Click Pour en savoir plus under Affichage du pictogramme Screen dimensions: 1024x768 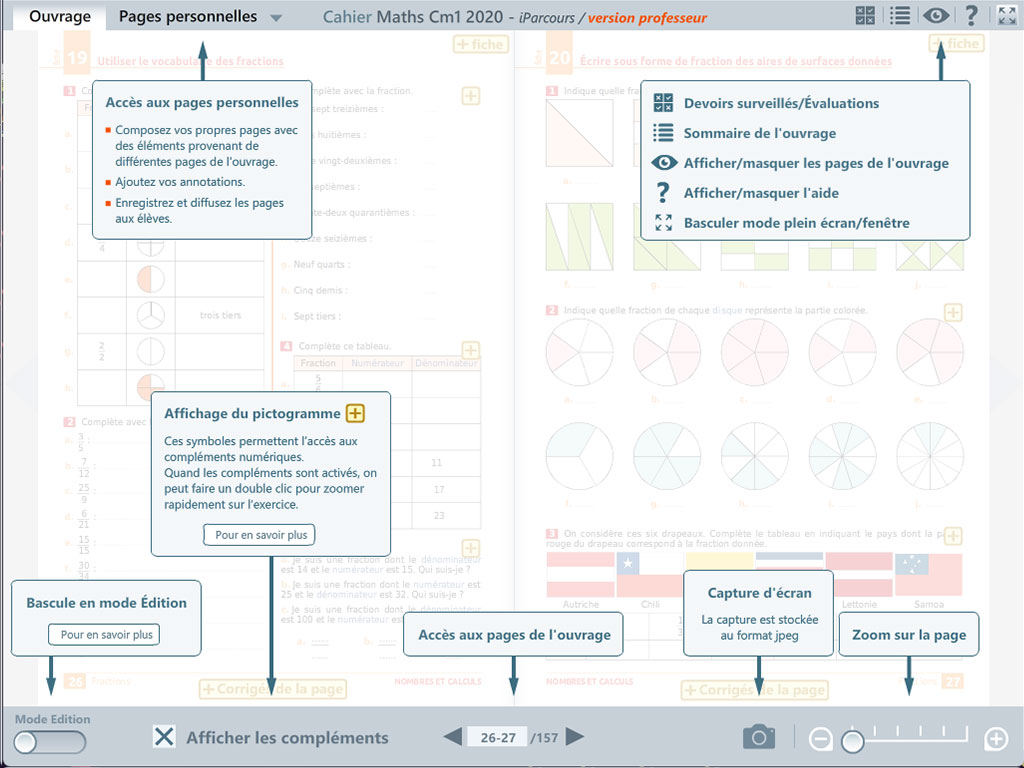click(x=261, y=535)
